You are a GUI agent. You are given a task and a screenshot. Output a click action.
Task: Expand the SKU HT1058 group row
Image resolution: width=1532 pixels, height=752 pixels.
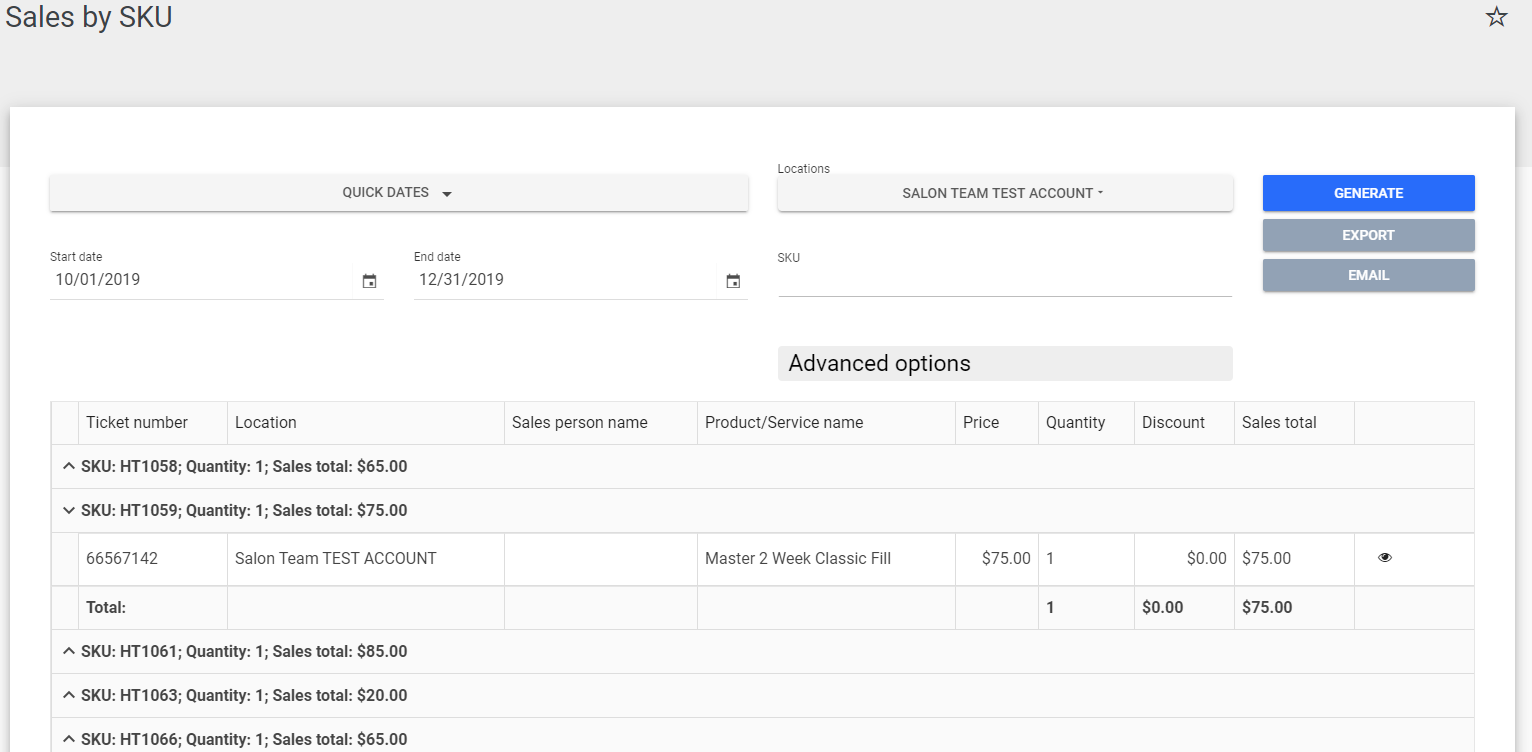click(69, 467)
